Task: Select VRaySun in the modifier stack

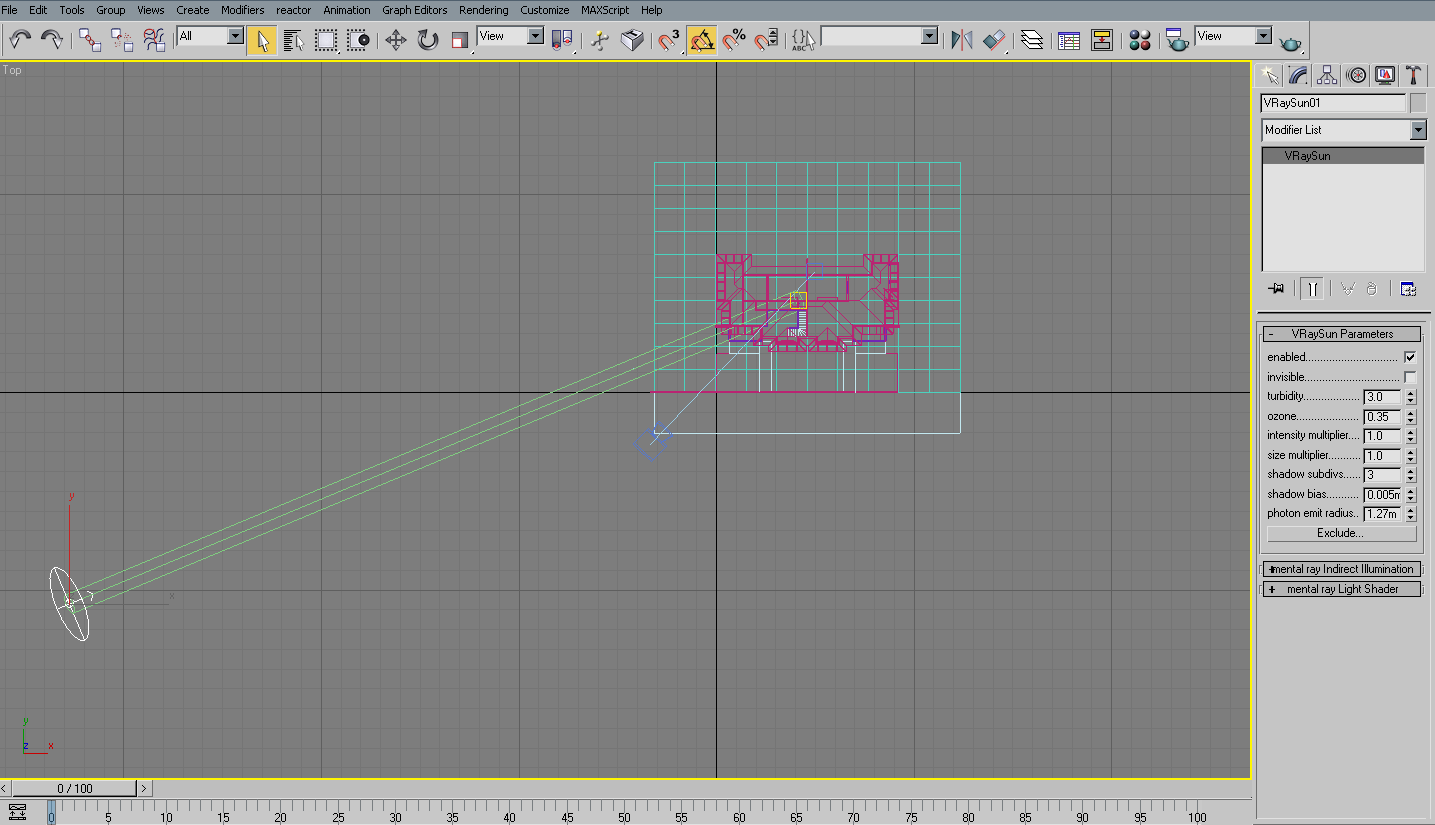Action: point(1343,156)
